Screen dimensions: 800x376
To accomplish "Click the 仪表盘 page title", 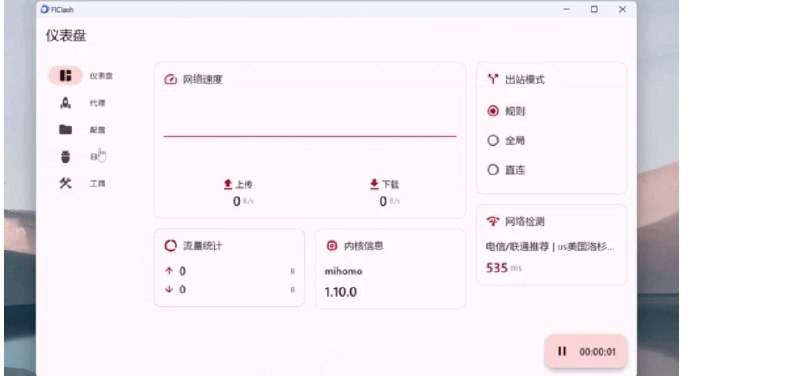I will [x=66, y=36].
